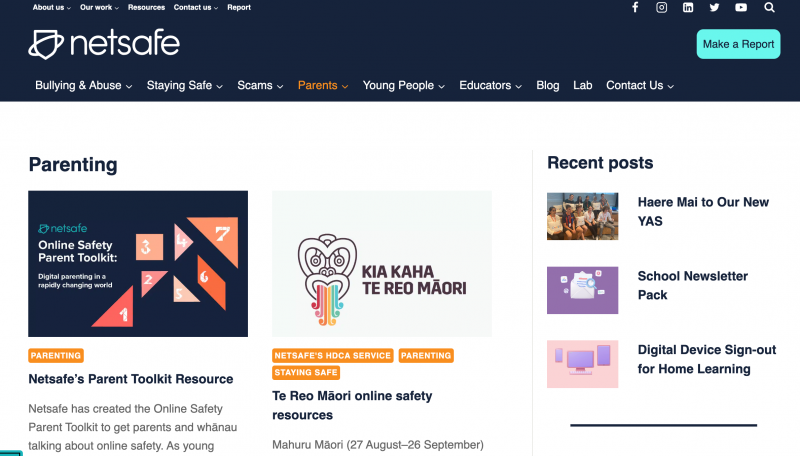Expand the About us top menu
Screen dimensions: 800x456
(52, 8)
